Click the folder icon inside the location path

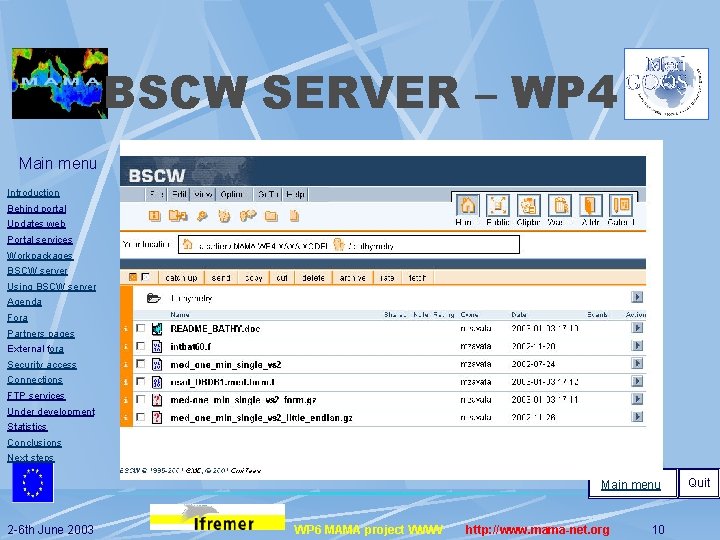click(339, 245)
